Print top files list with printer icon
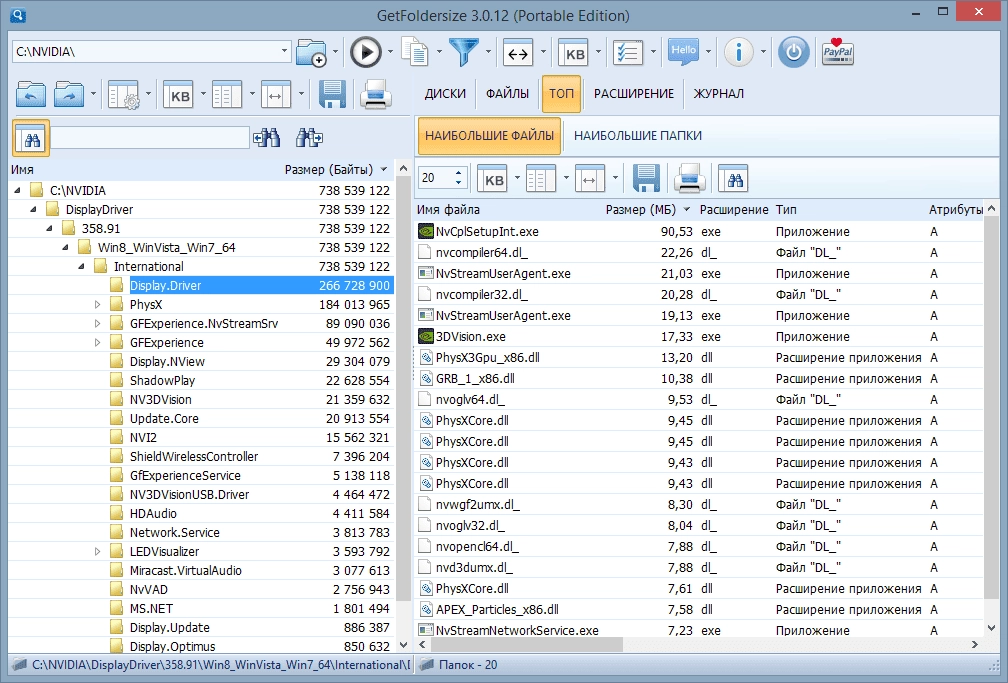 [689, 178]
